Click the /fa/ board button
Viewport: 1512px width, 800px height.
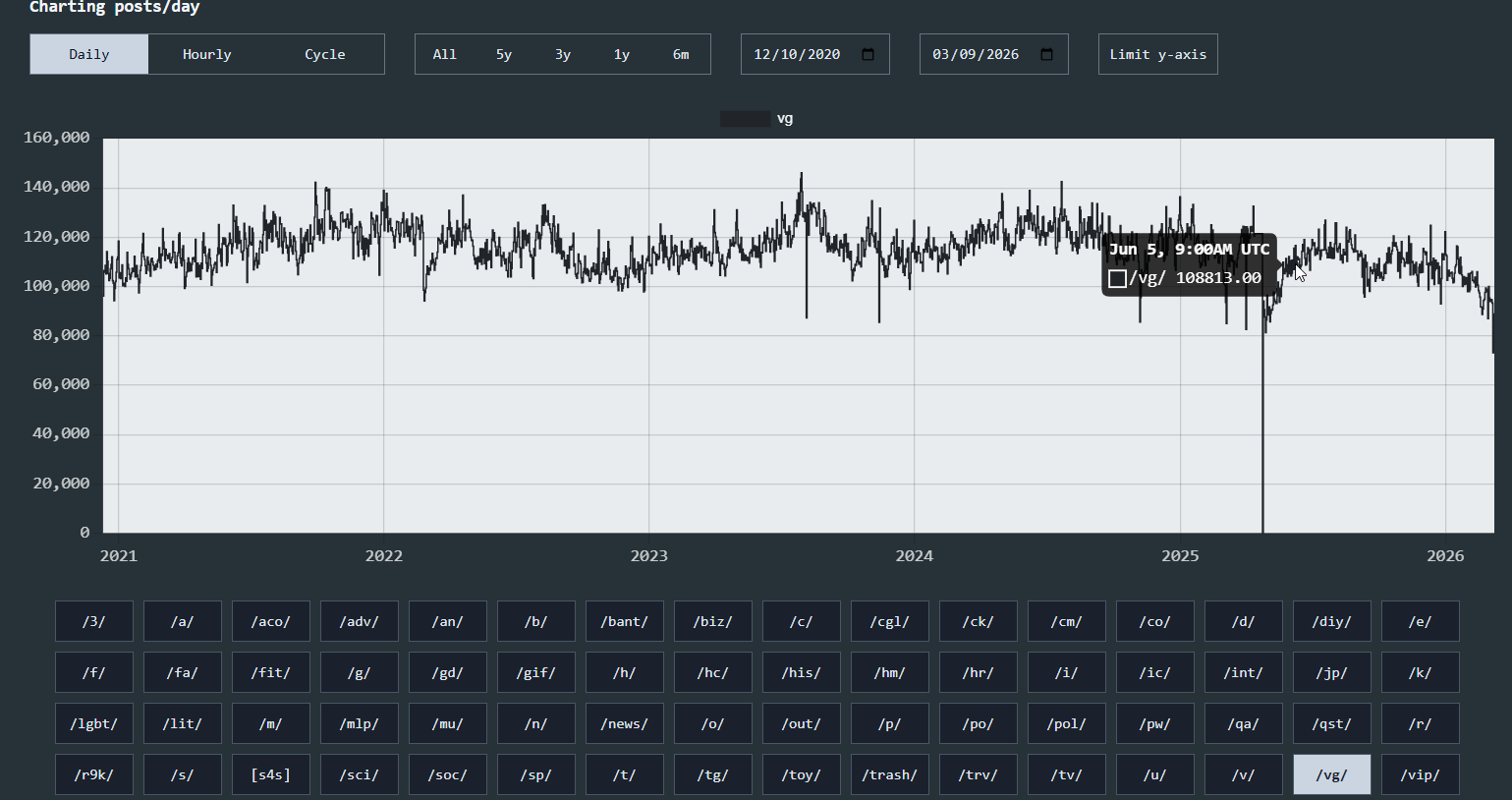(x=183, y=672)
